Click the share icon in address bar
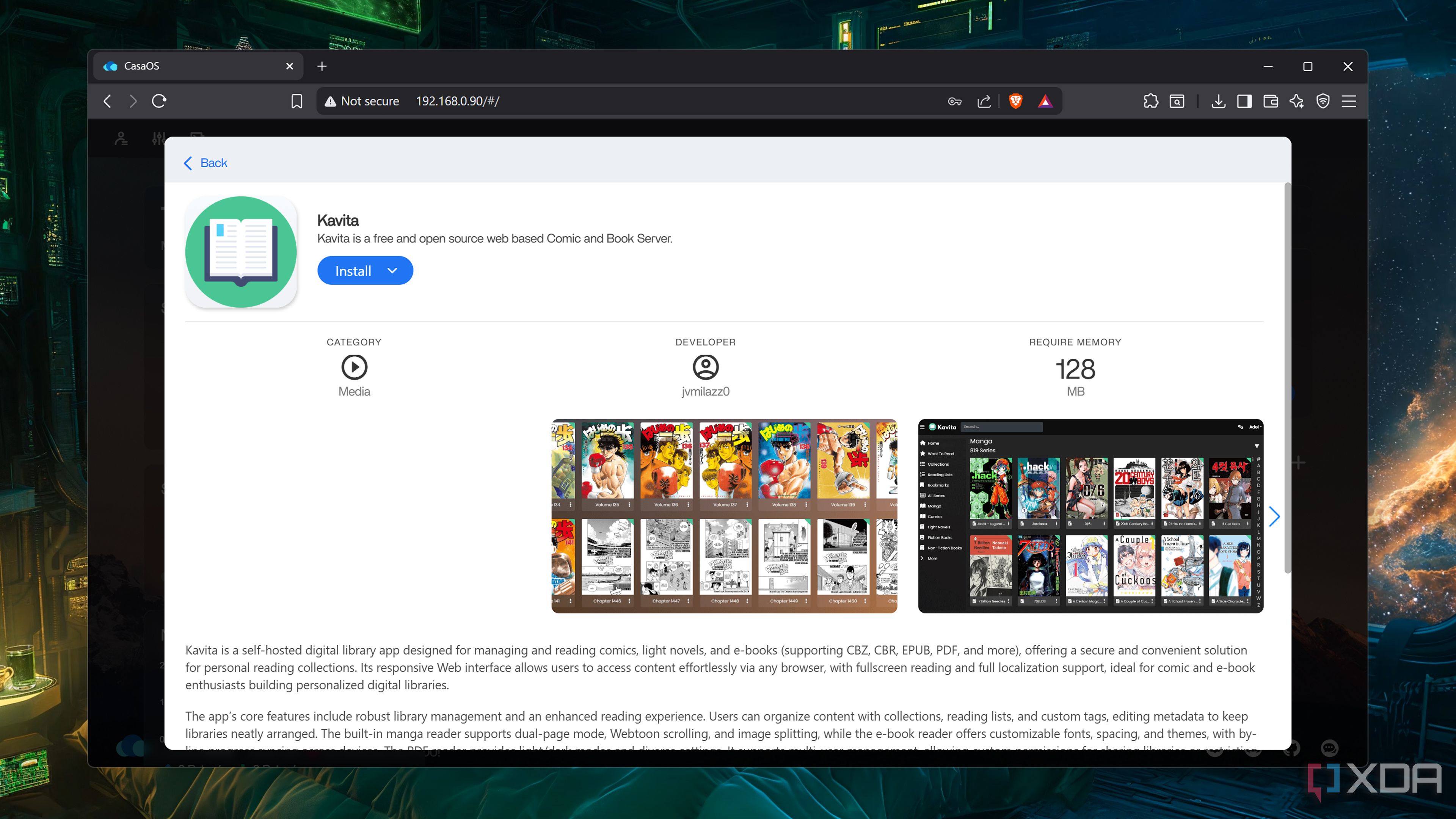Screen dimensions: 1456x819 [x=984, y=101]
